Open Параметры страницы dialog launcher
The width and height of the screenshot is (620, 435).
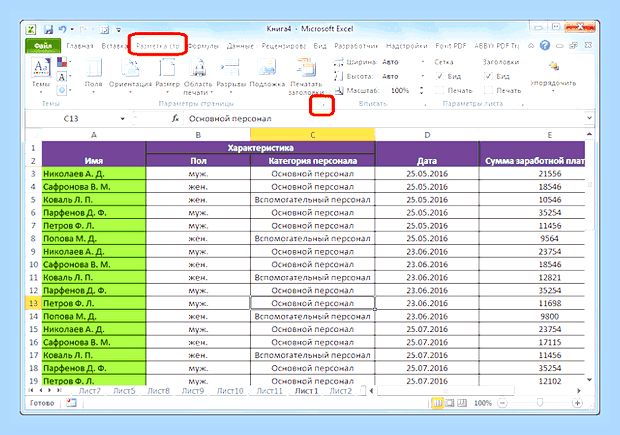tap(323, 105)
